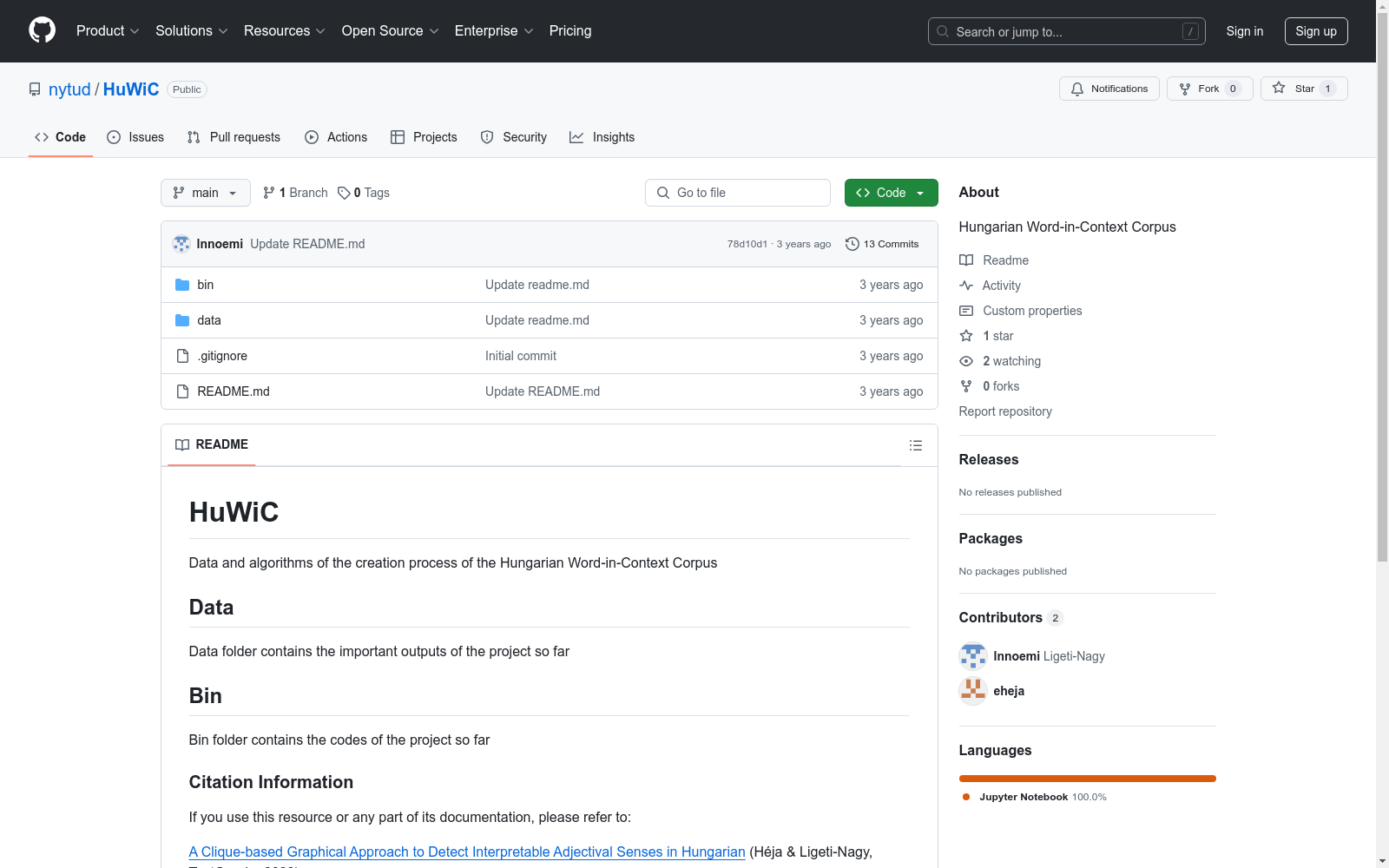Image resolution: width=1389 pixels, height=868 pixels.
Task: Click the fork icon beside 0 forks
Action: 966,386
